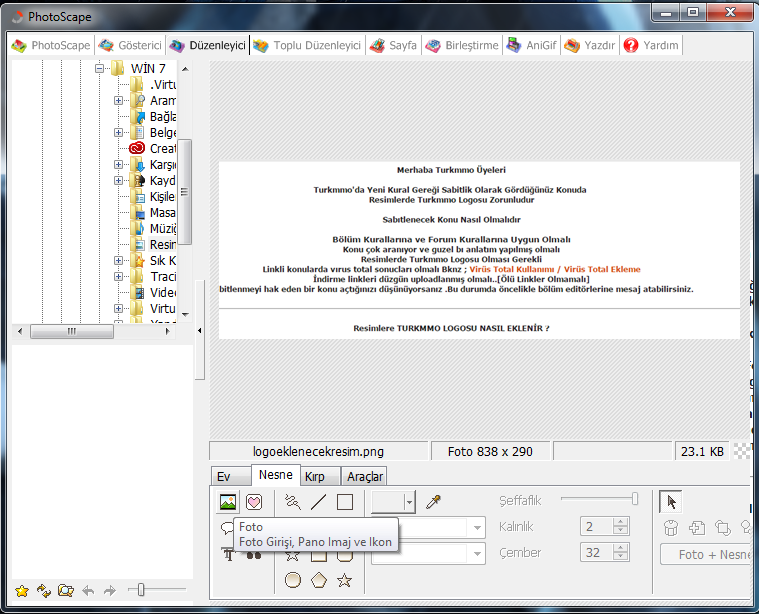759x614 pixels.
Task: Select the Foto insert image tool
Action: coord(228,502)
